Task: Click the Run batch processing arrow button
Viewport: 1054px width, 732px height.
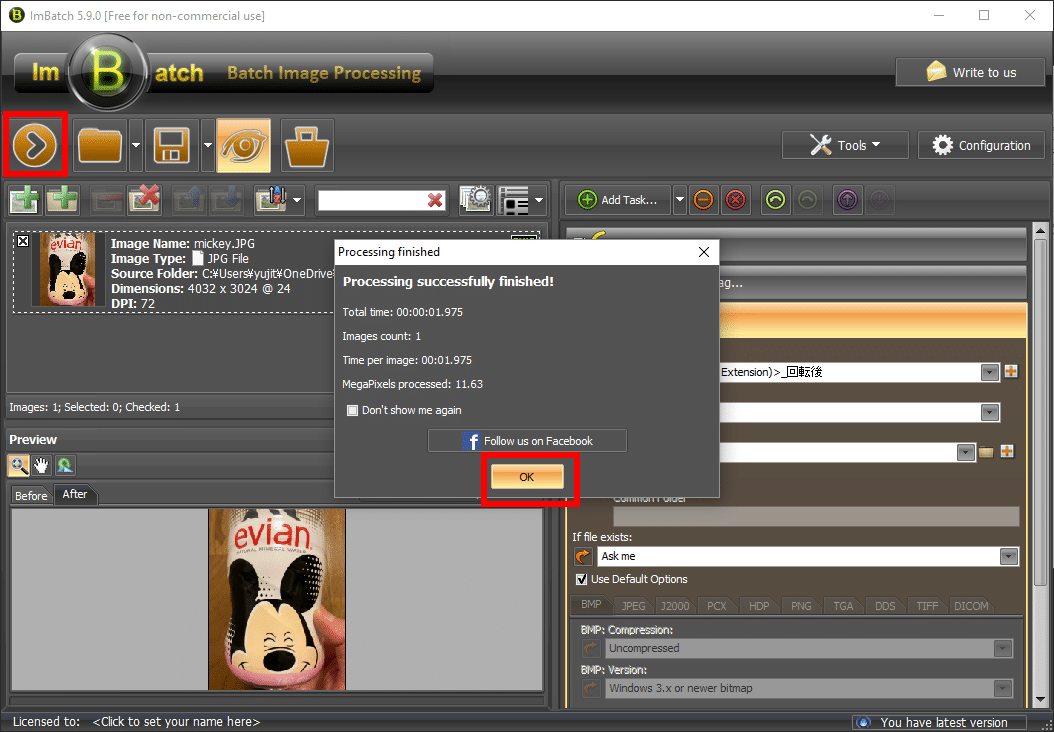Action: pos(36,146)
